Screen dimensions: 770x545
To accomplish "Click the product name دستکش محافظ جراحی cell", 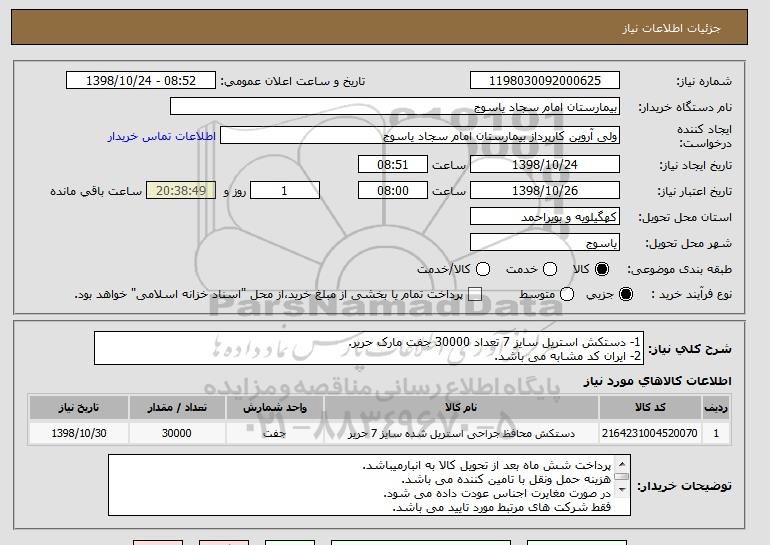I will click(461, 433).
